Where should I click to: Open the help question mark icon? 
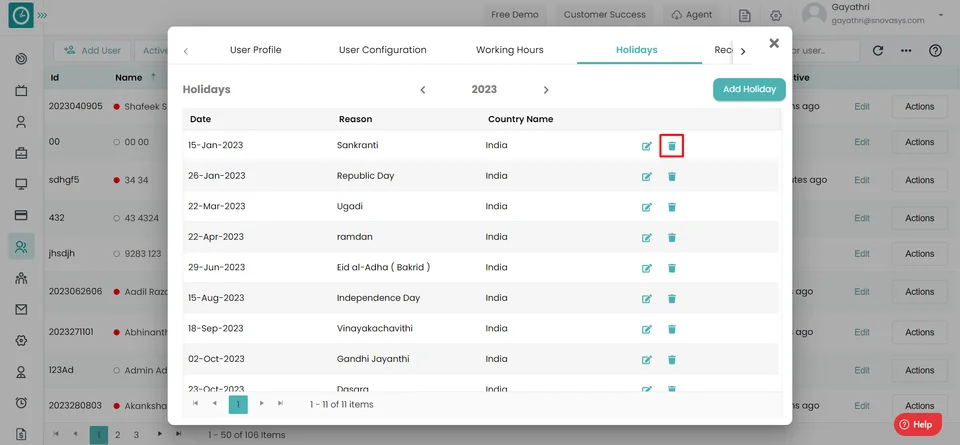coord(935,51)
